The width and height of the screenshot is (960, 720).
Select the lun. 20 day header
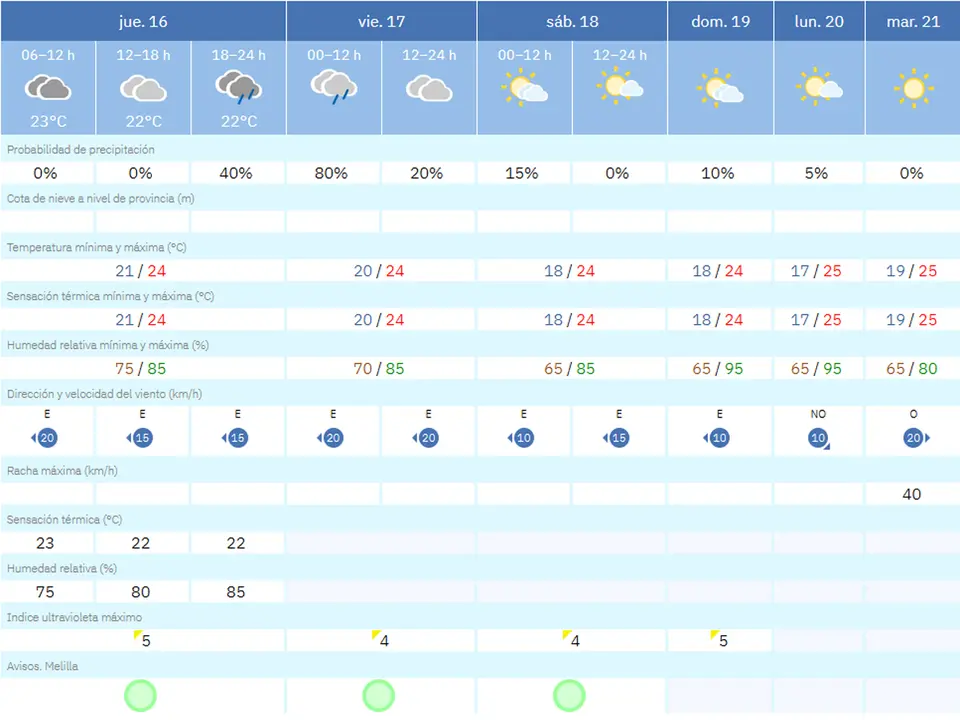819,21
